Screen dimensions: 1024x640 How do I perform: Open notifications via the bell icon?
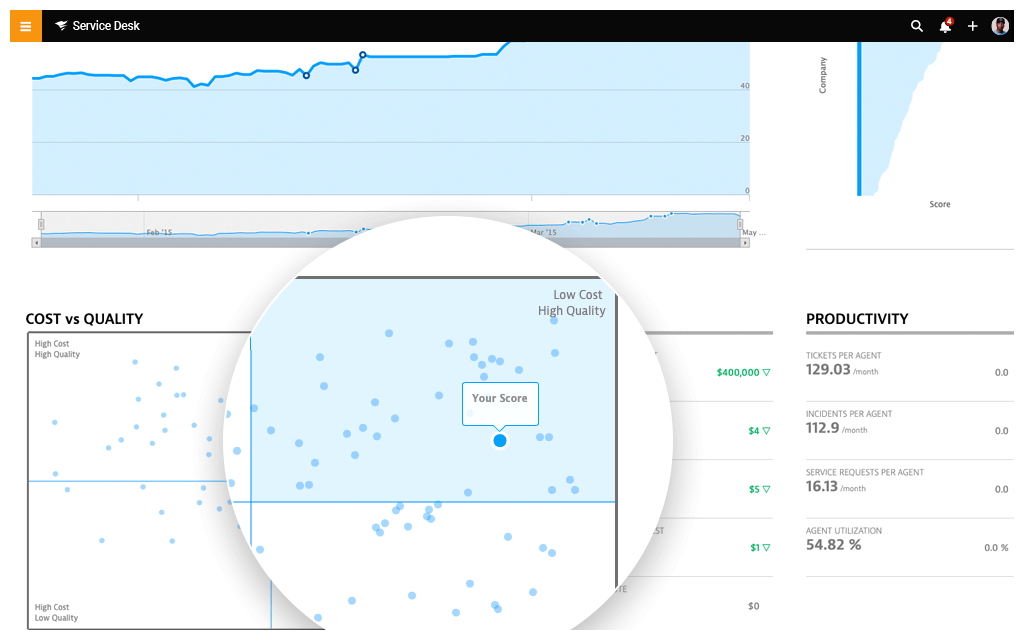(x=944, y=26)
